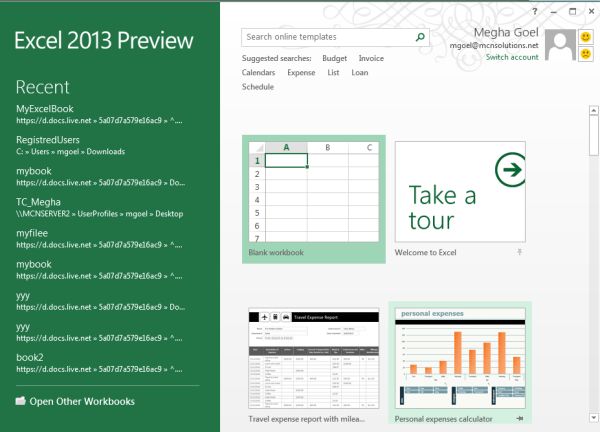Minimize the Excel window
The height and width of the screenshot is (432, 600).
[554, 12]
